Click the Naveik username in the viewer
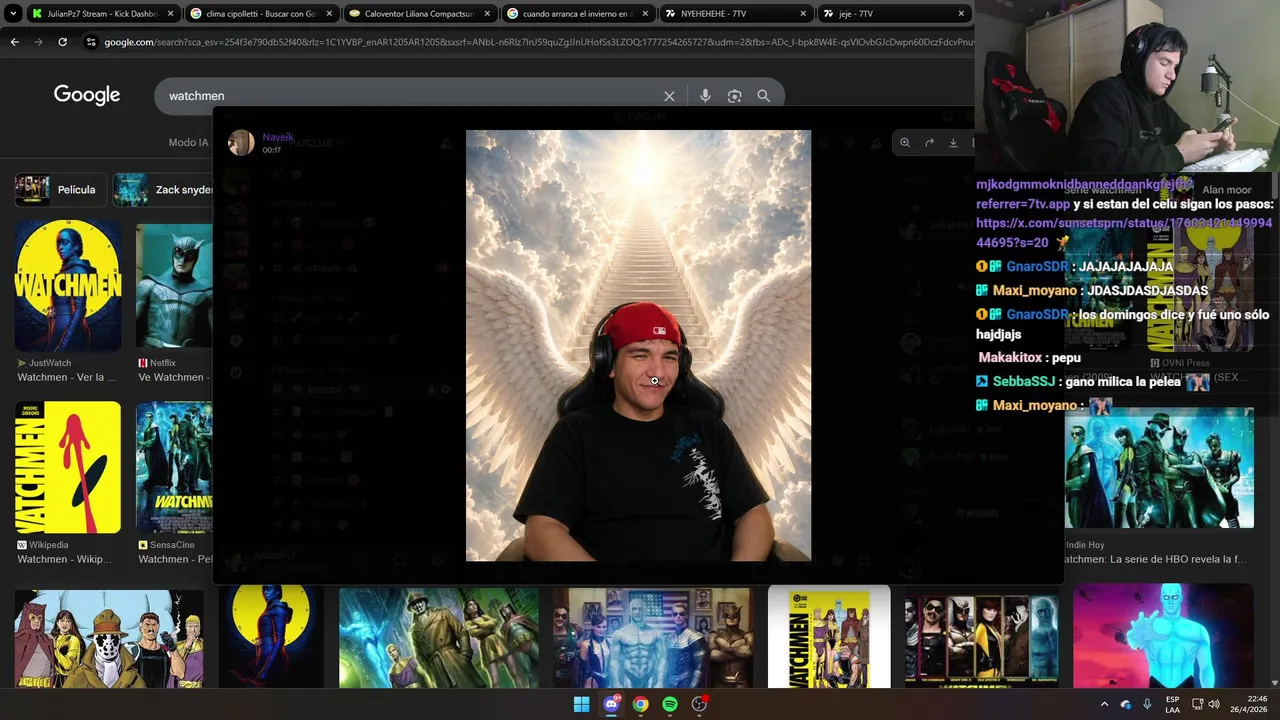This screenshot has height=720, width=1280. coord(277,137)
